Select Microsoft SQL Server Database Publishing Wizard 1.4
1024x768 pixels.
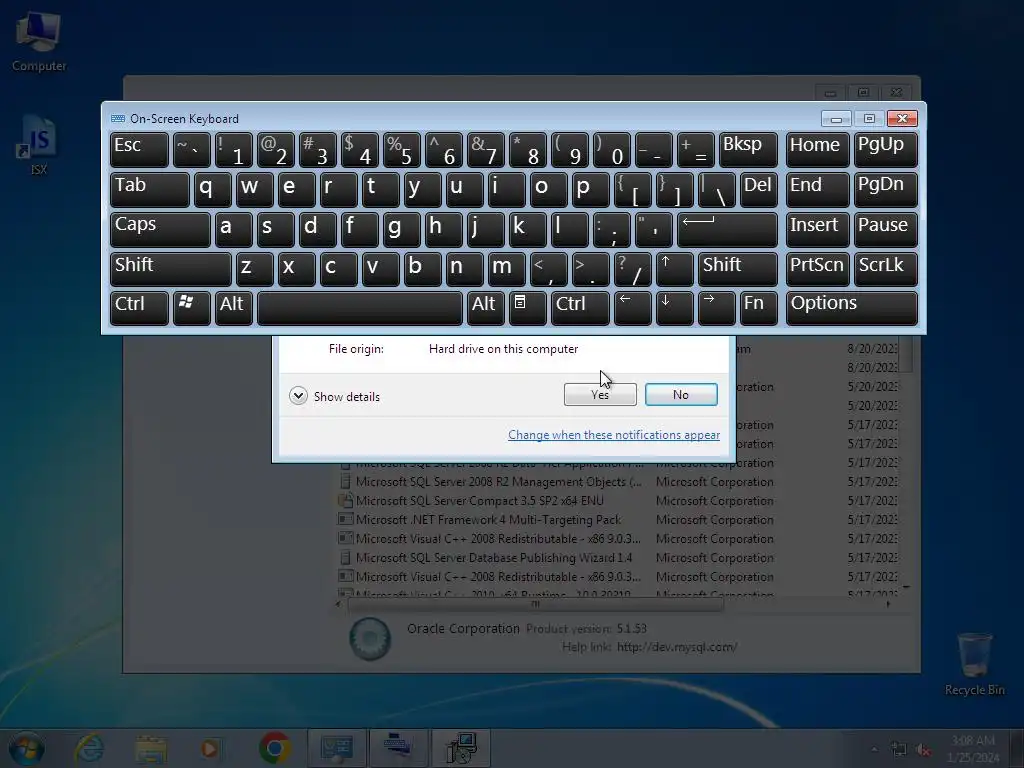pyautogui.click(x=494, y=558)
